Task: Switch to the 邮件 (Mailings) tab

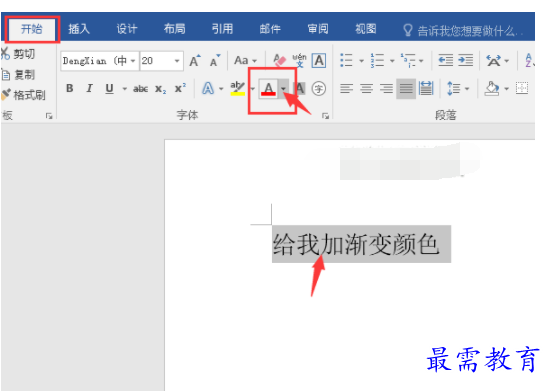Action: (x=270, y=29)
